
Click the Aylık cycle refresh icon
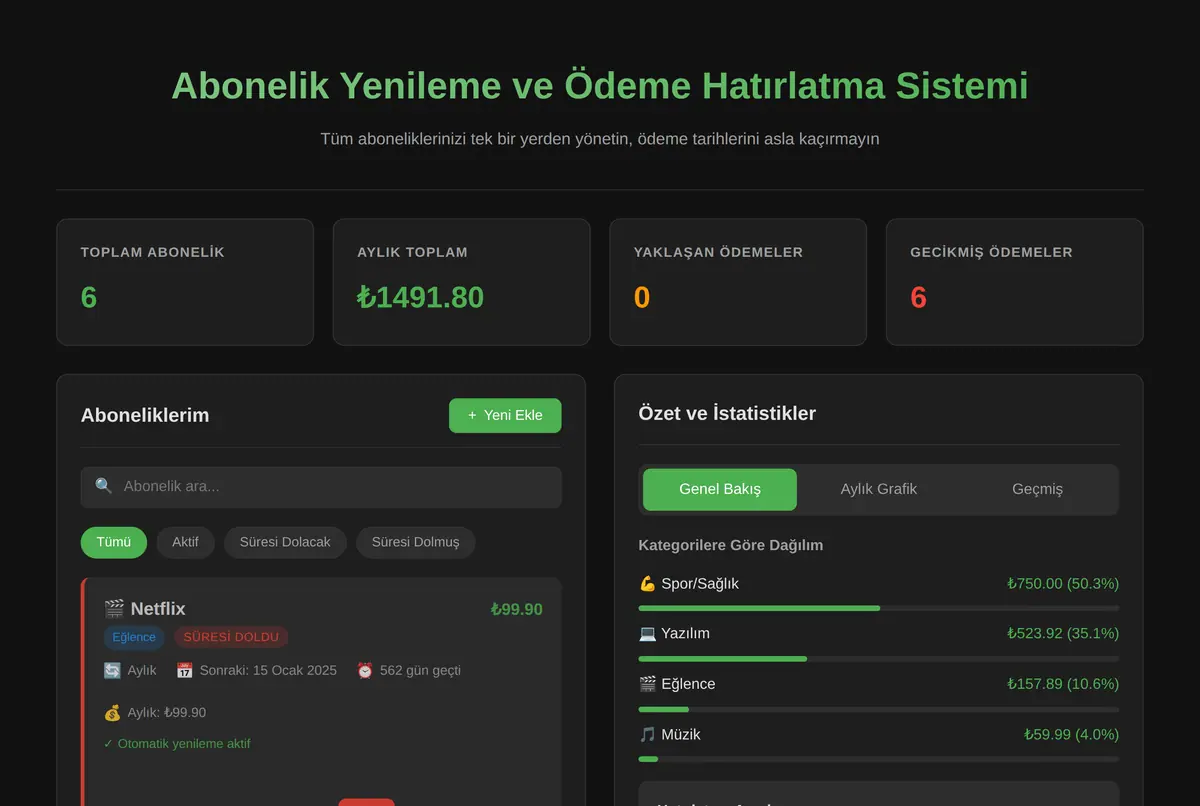point(112,670)
